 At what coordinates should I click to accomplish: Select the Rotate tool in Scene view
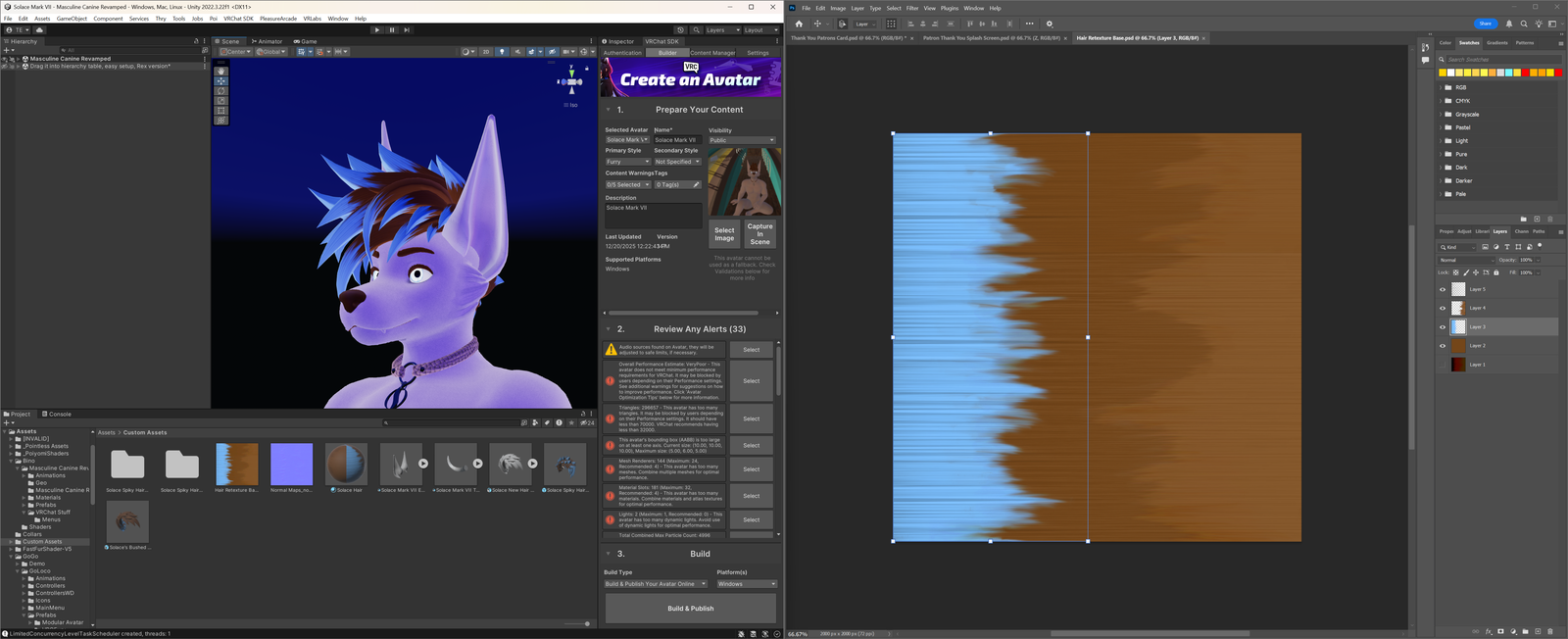pyautogui.click(x=221, y=91)
